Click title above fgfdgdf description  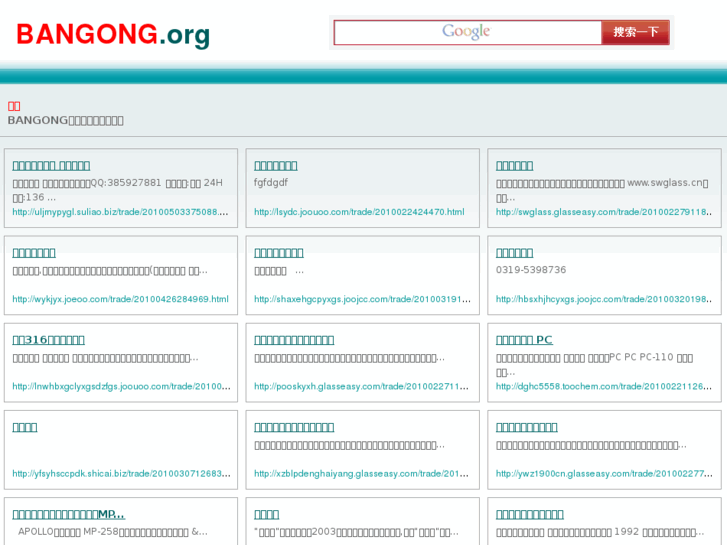275,166
